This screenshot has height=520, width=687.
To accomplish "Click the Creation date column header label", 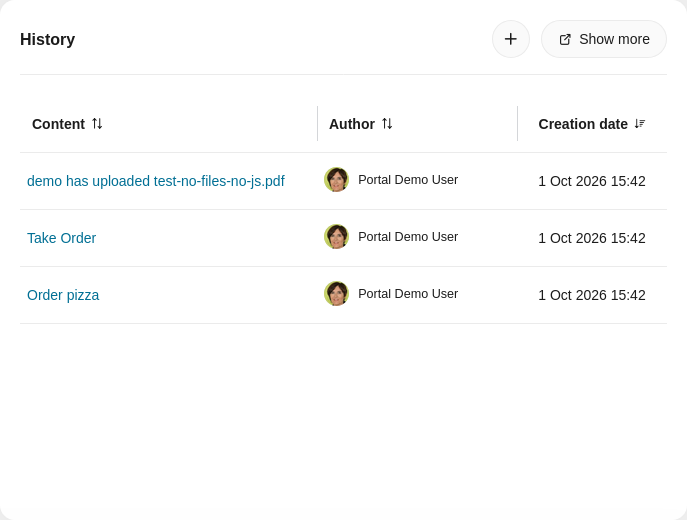I will [x=583, y=124].
